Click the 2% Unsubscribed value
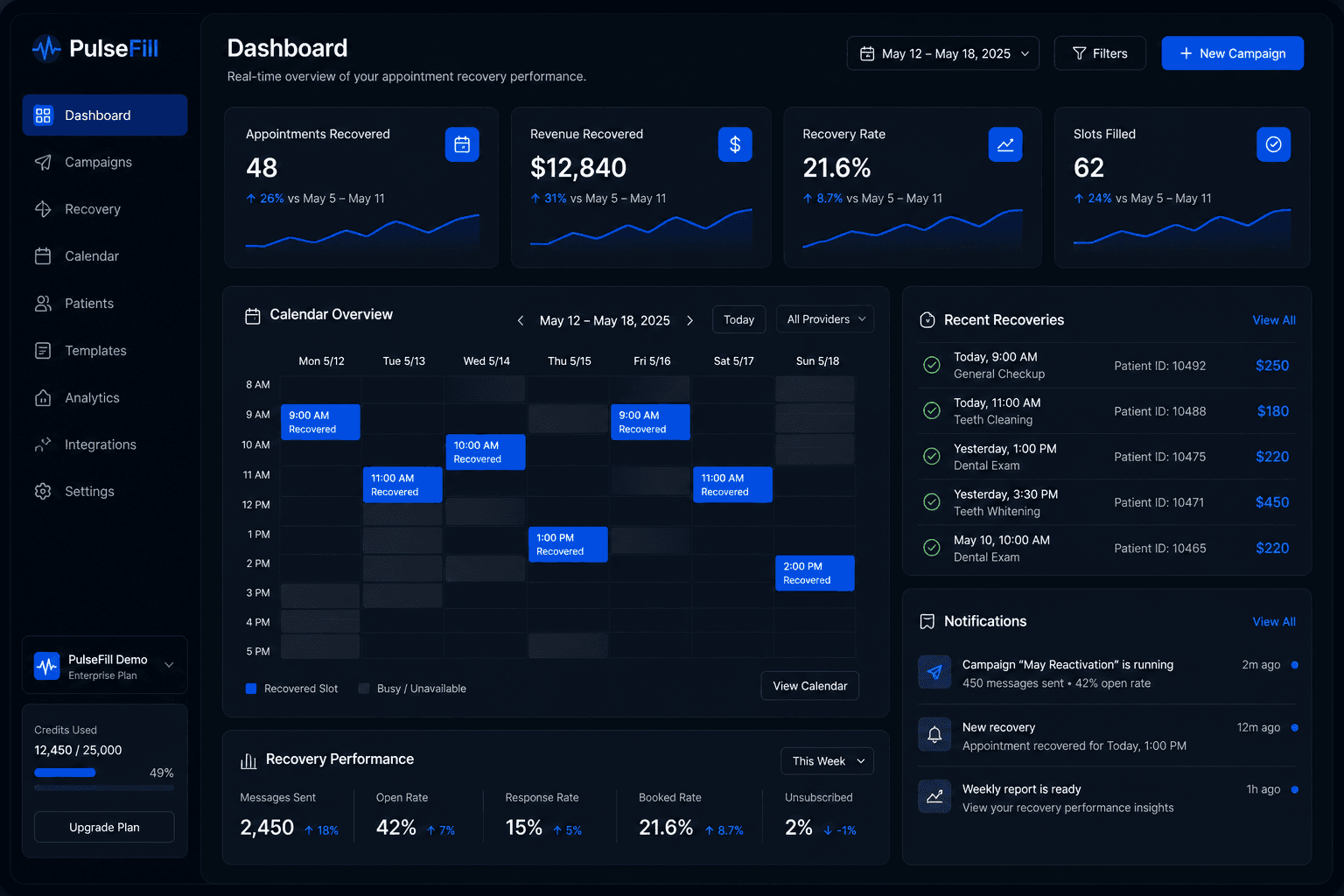This screenshot has height=896, width=1344. pyautogui.click(x=799, y=828)
